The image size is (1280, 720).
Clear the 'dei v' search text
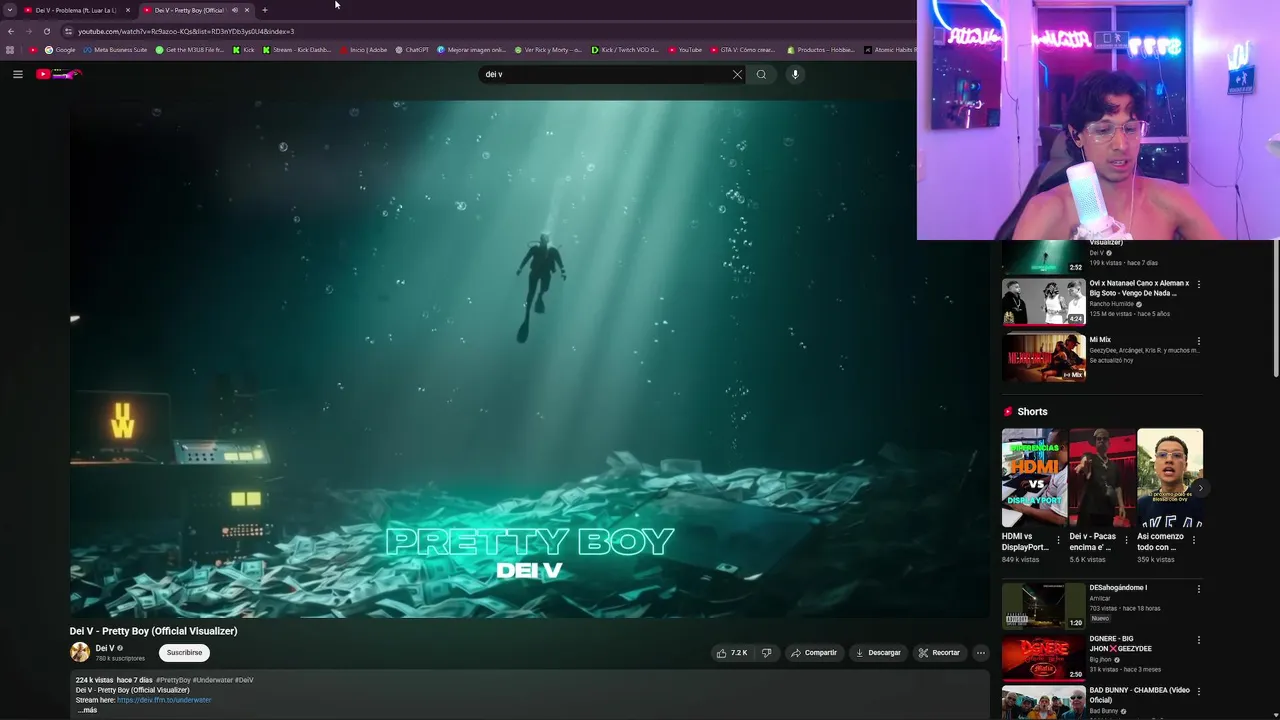click(737, 74)
